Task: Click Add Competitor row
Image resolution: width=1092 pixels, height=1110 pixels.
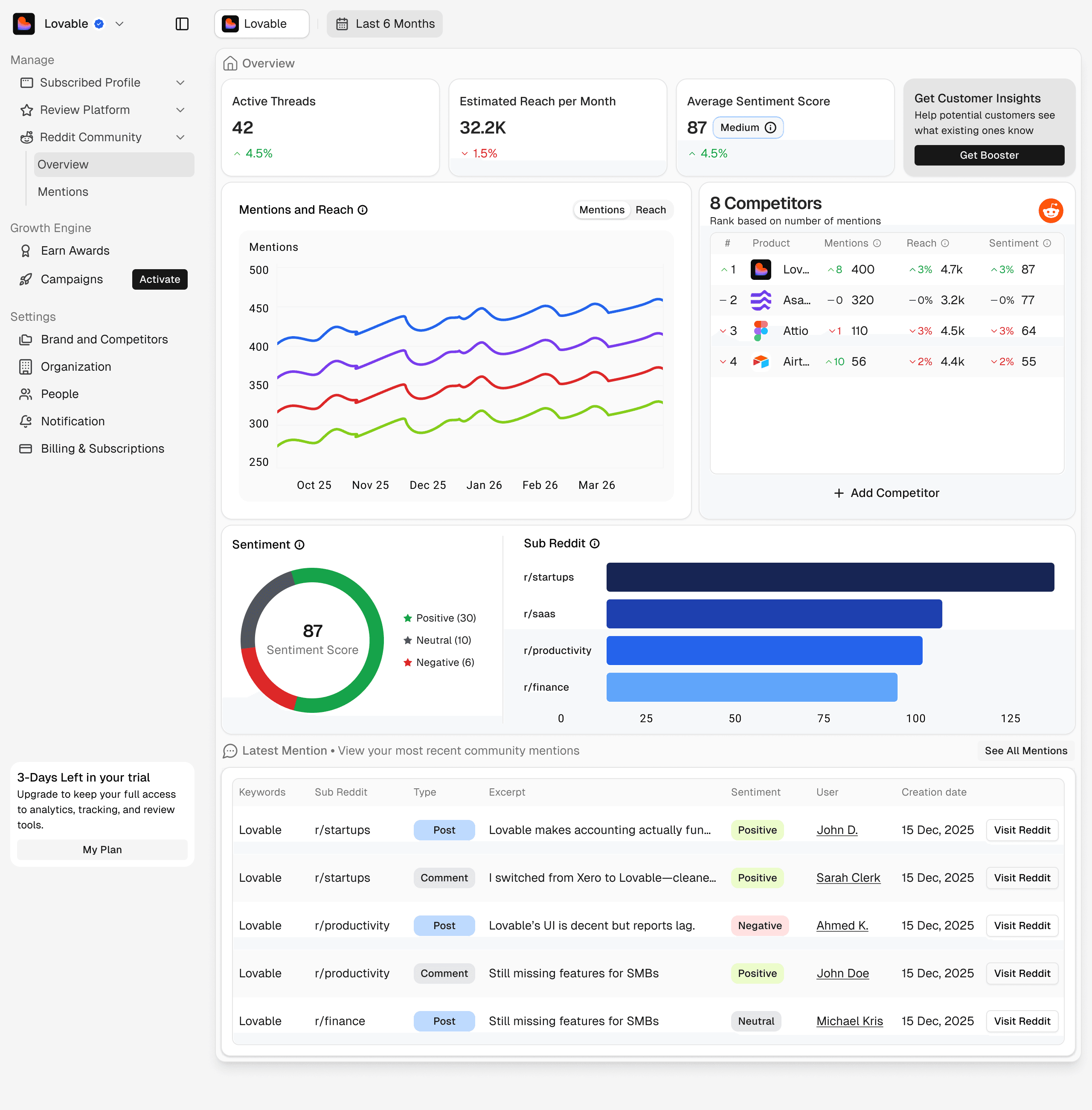Action: pos(886,493)
